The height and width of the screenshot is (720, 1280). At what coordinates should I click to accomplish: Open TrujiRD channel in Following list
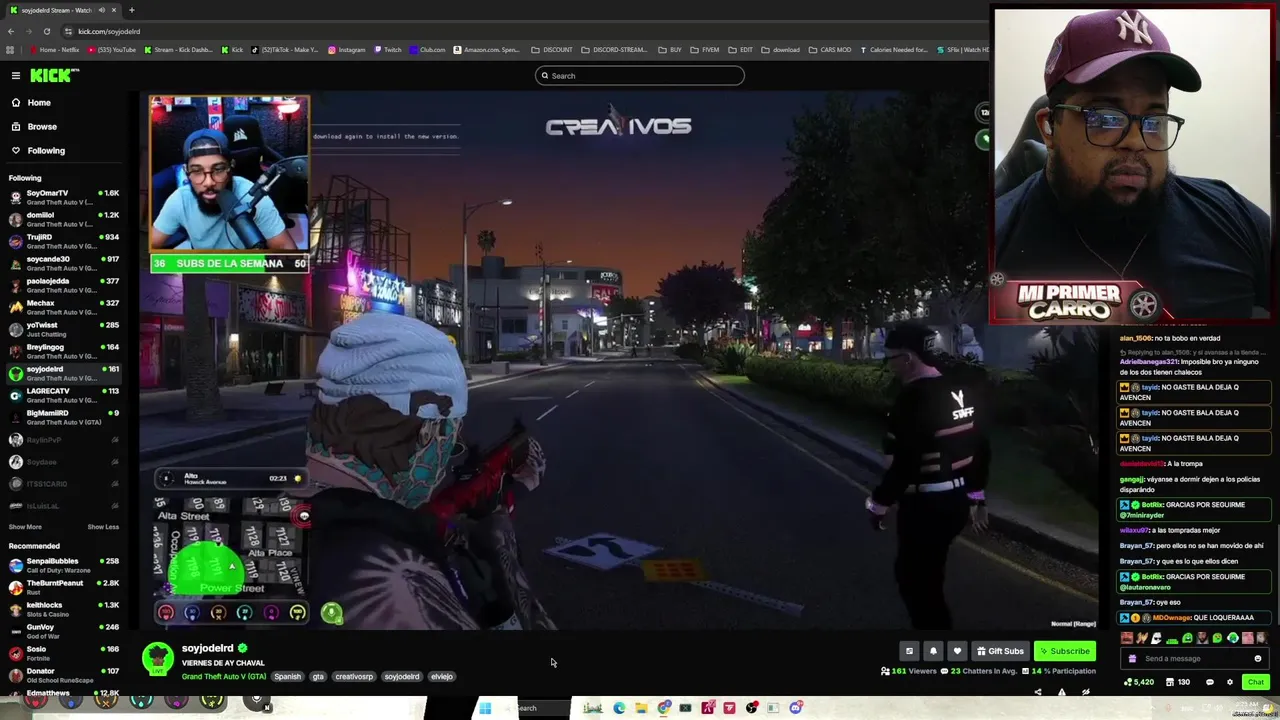(x=64, y=241)
